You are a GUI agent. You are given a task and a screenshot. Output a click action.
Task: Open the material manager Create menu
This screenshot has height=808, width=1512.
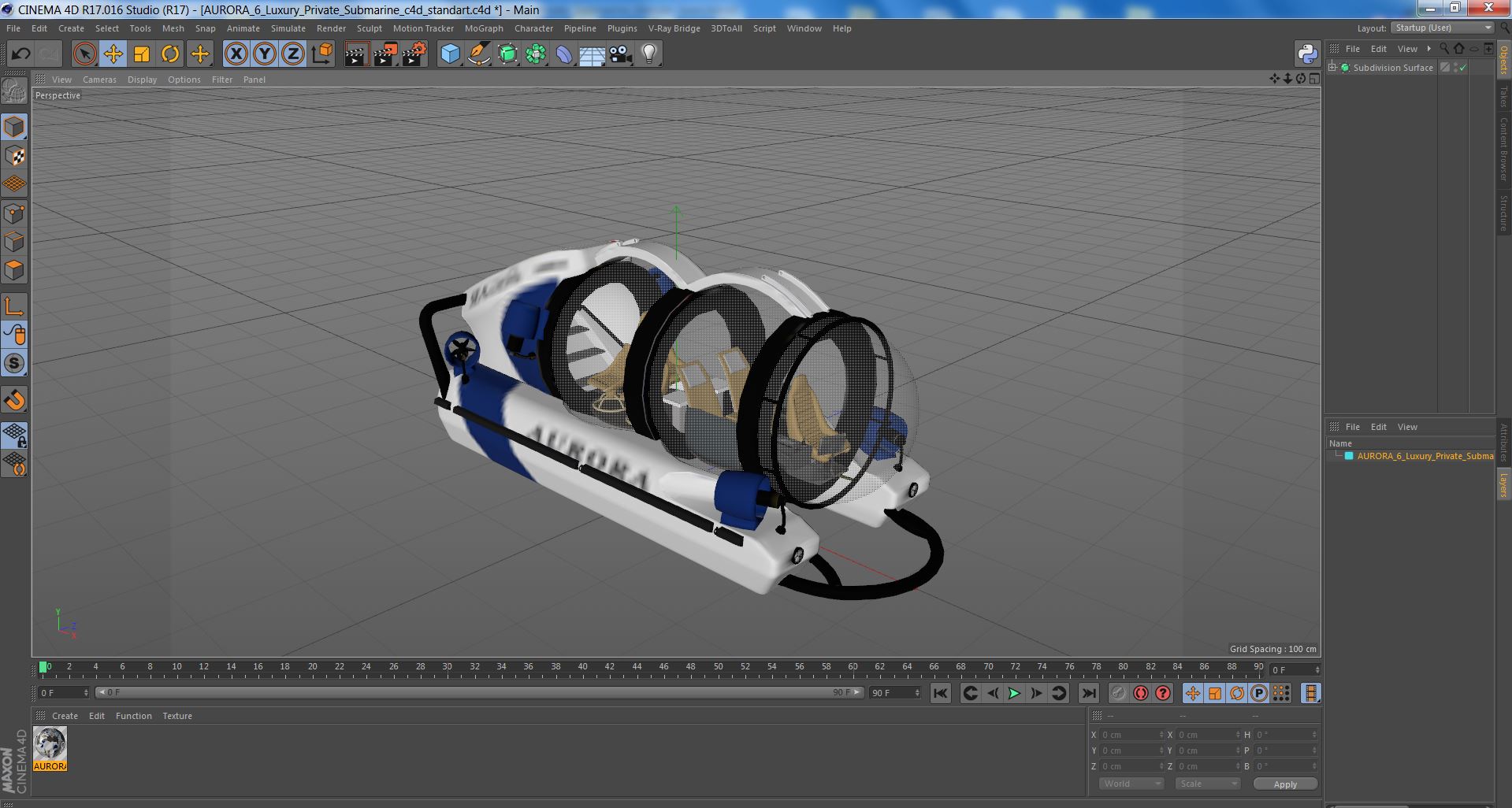pos(65,716)
